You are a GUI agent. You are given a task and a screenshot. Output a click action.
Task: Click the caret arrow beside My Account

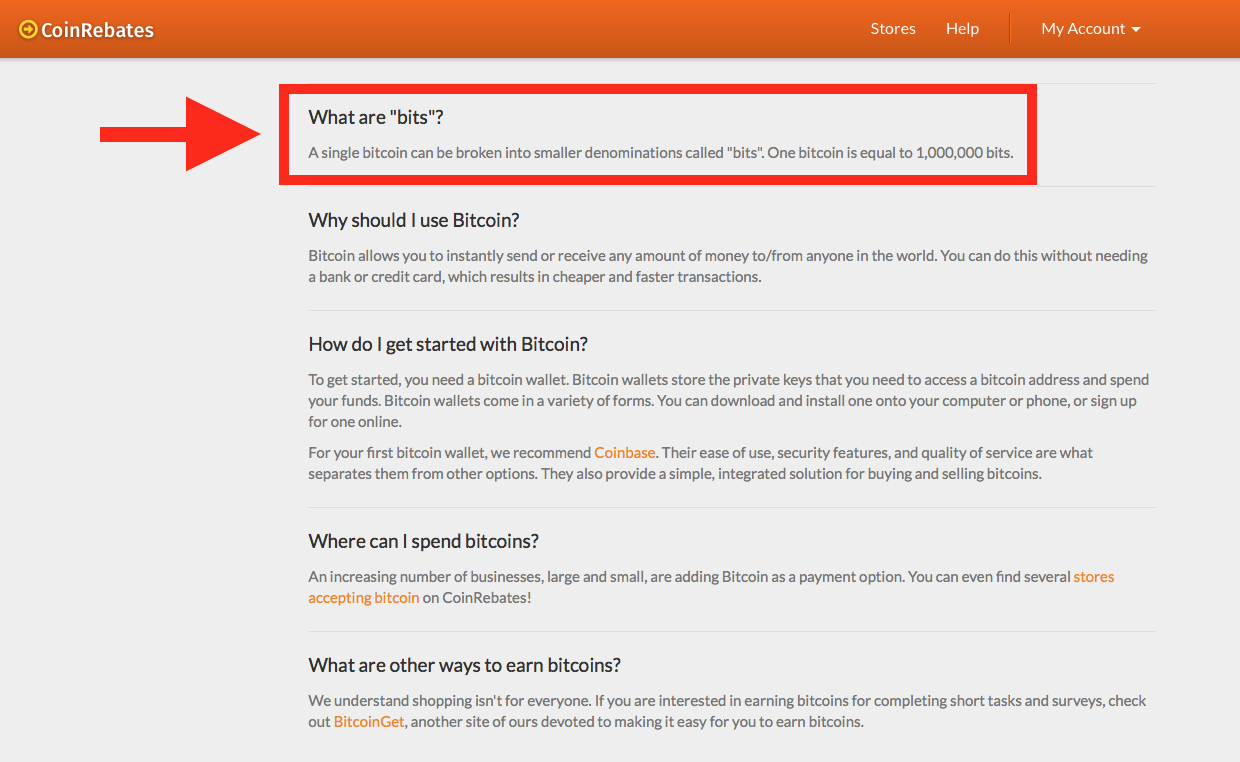[x=1136, y=30]
